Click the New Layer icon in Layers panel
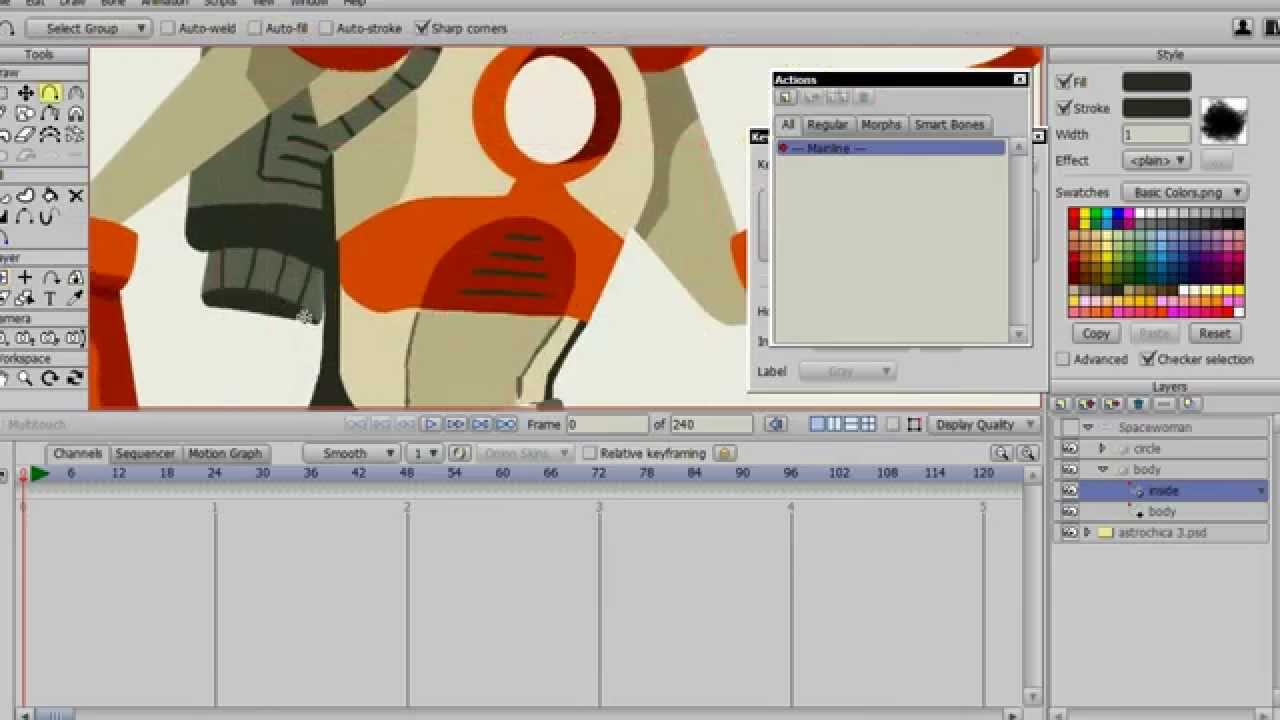Viewport: 1280px width, 720px height. (1061, 404)
